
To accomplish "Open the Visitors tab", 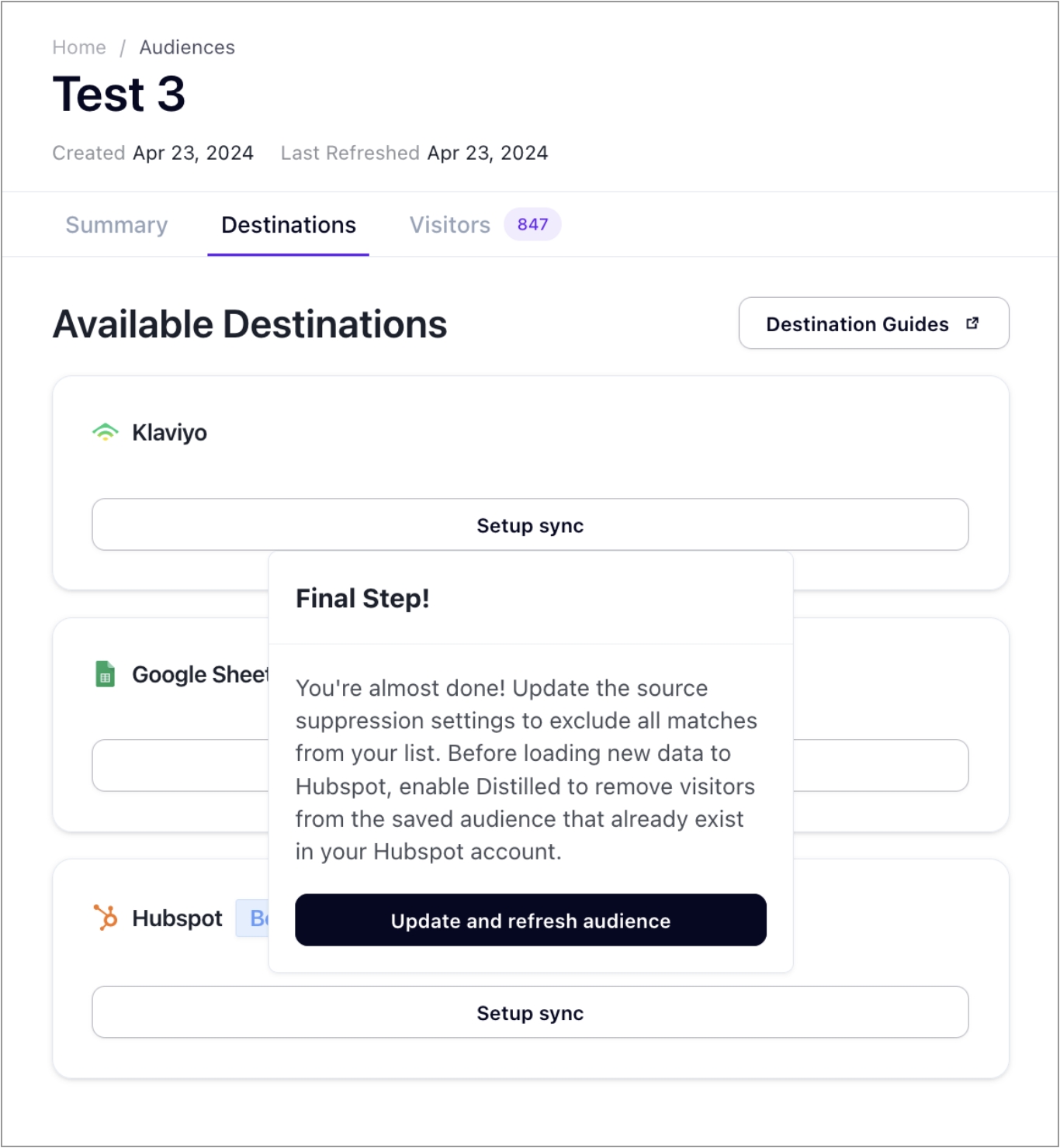I will [450, 225].
